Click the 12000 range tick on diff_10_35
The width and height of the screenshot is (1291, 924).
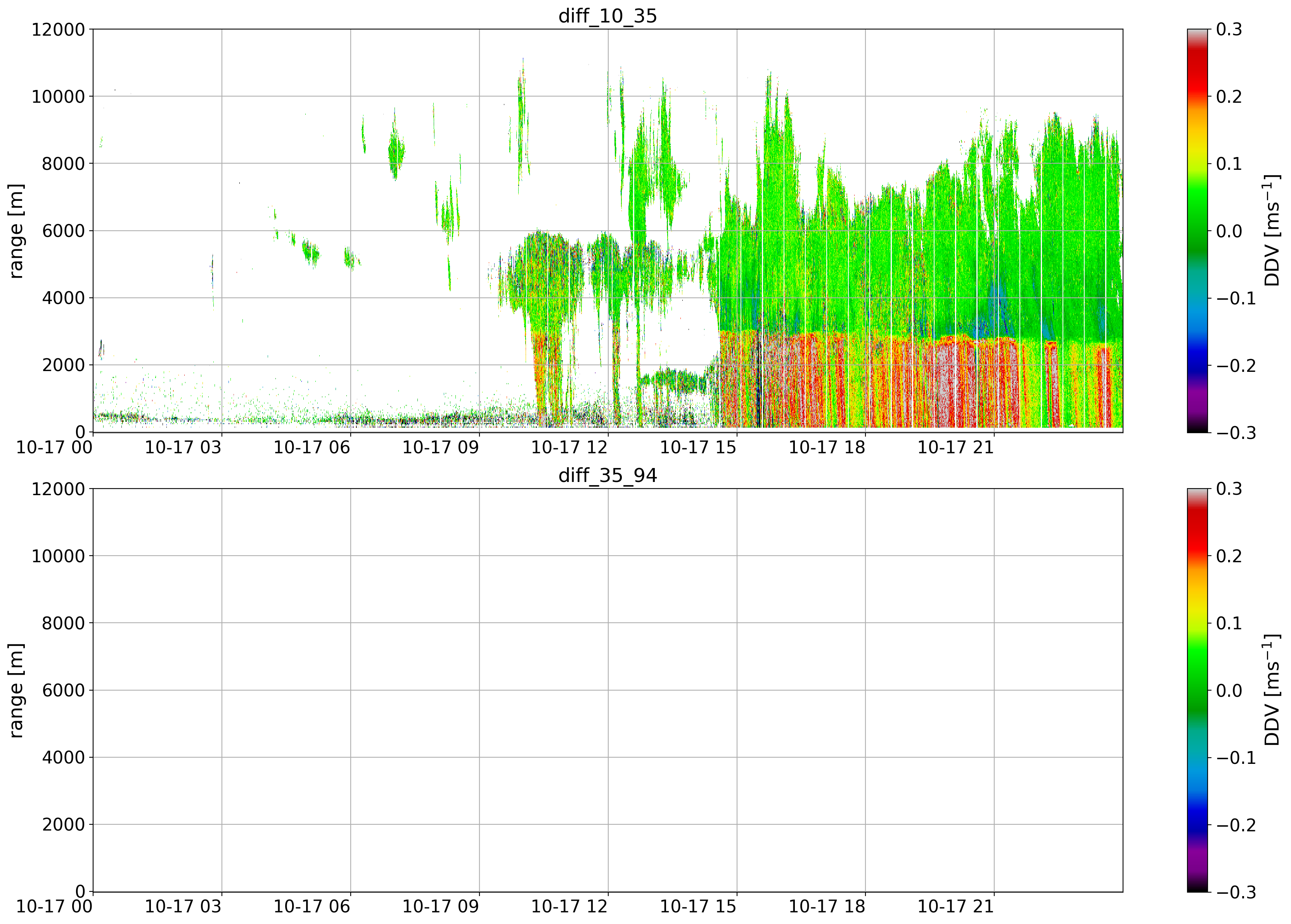point(58,29)
